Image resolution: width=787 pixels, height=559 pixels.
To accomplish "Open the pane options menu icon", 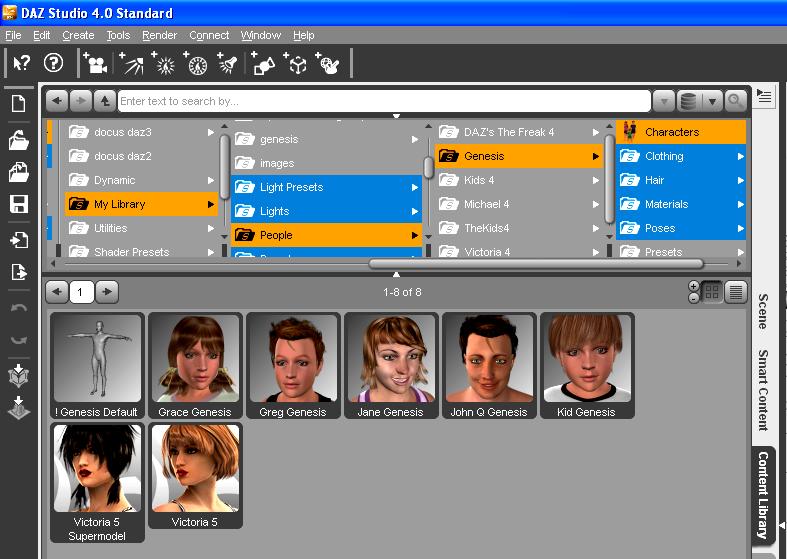I will tap(764, 95).
